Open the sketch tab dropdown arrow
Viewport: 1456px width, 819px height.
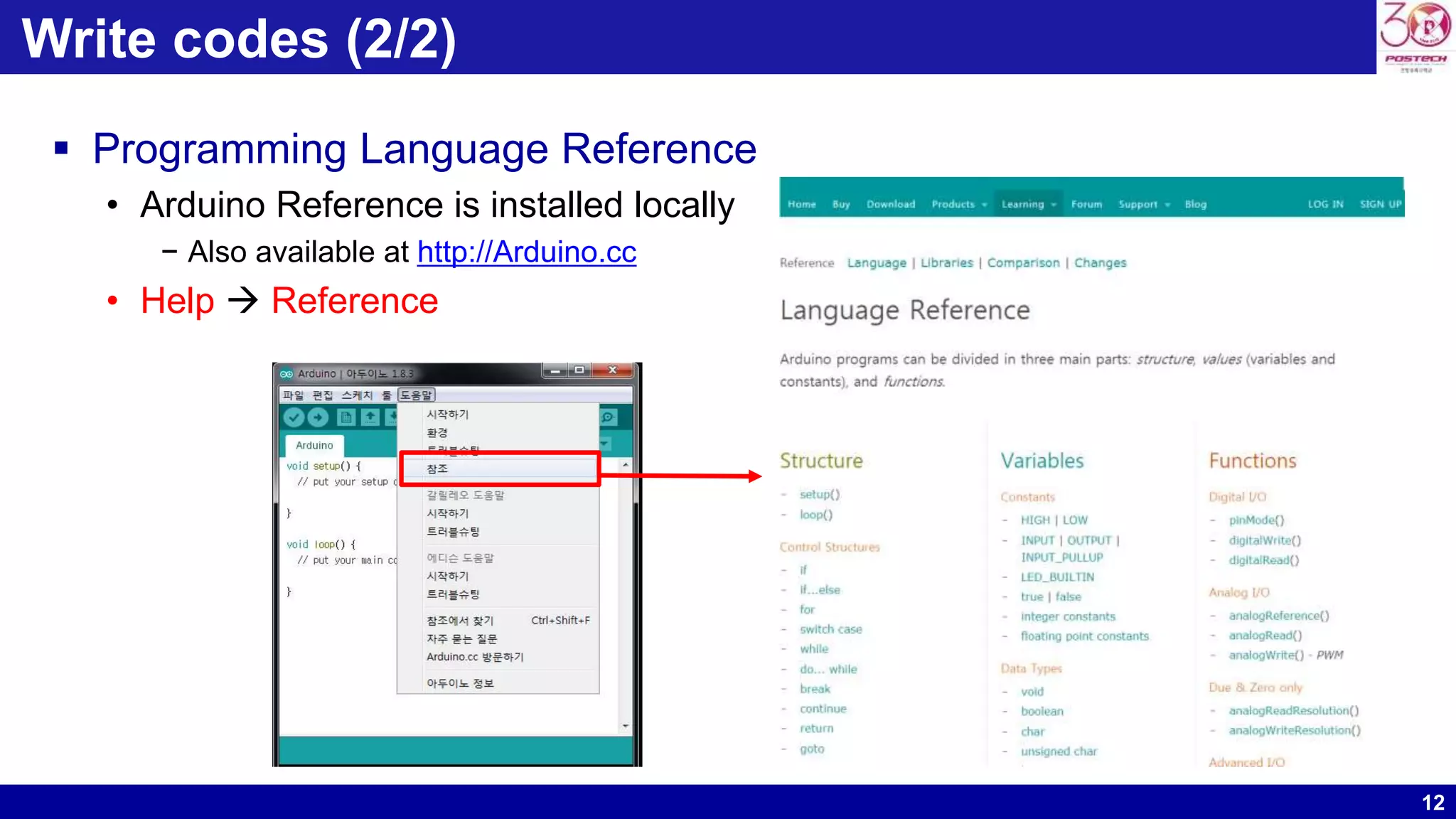tap(605, 444)
